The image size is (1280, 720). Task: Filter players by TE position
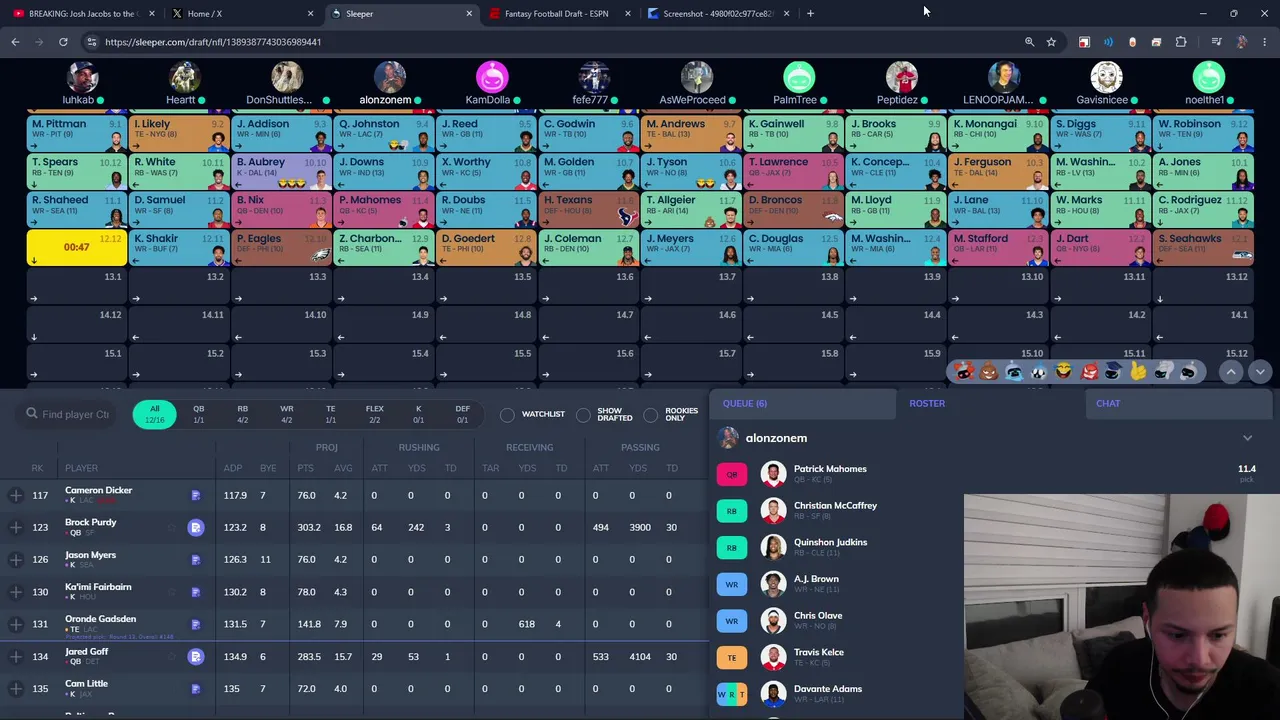[331, 414]
